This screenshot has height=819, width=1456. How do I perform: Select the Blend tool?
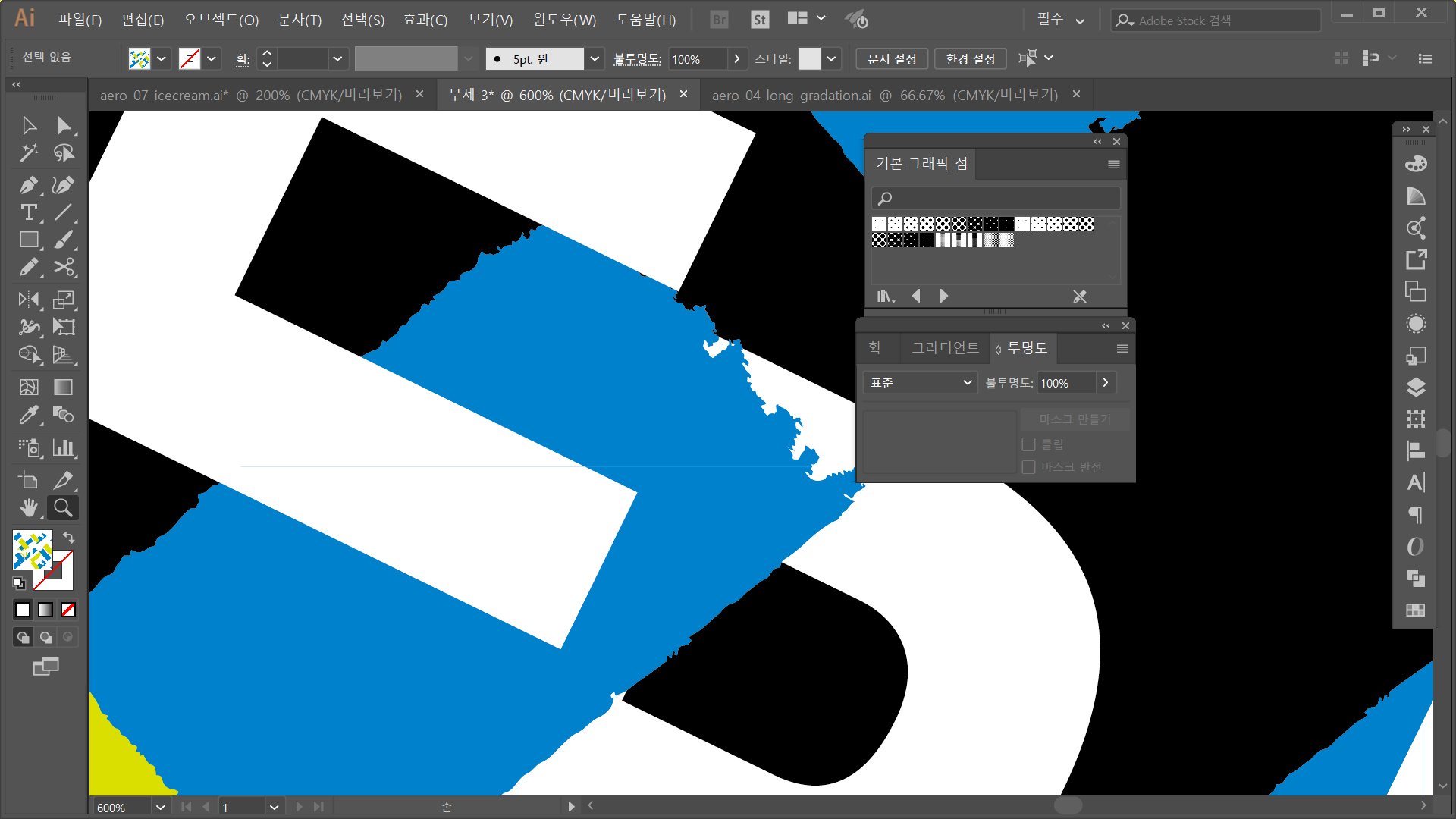tap(64, 415)
